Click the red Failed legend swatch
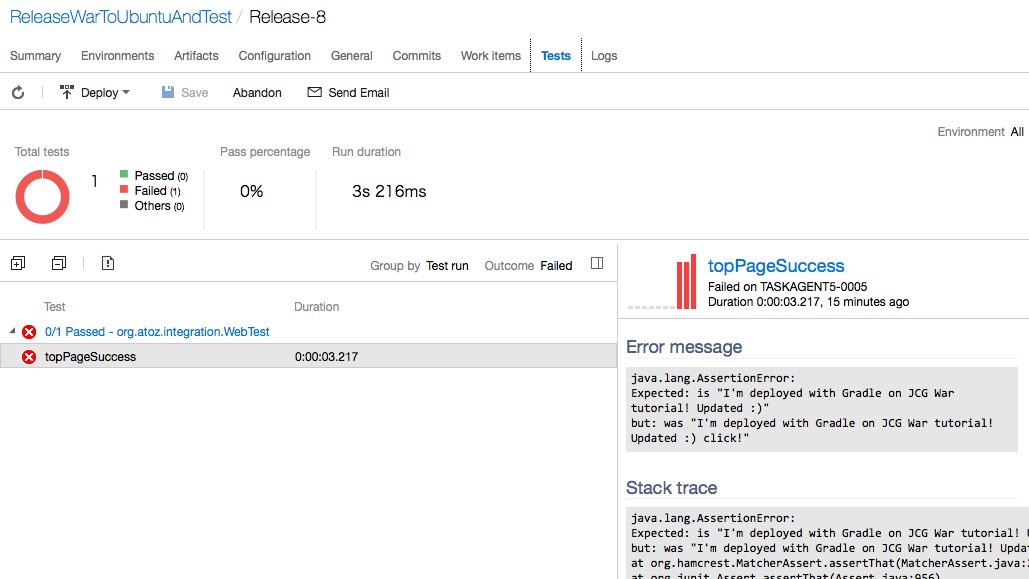Viewport: 1029px width, 579px height. click(124, 189)
